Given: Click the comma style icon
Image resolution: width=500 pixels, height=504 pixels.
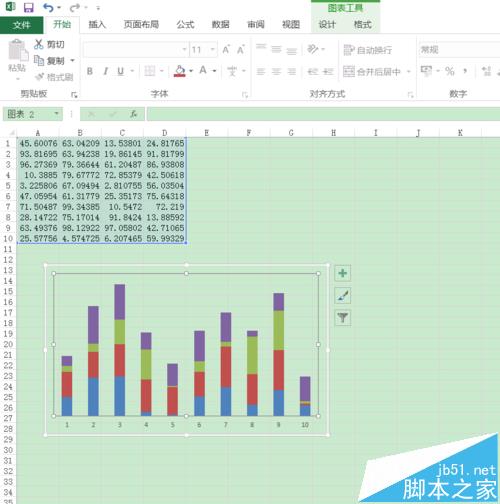Looking at the screenshot, I should tap(465, 71).
